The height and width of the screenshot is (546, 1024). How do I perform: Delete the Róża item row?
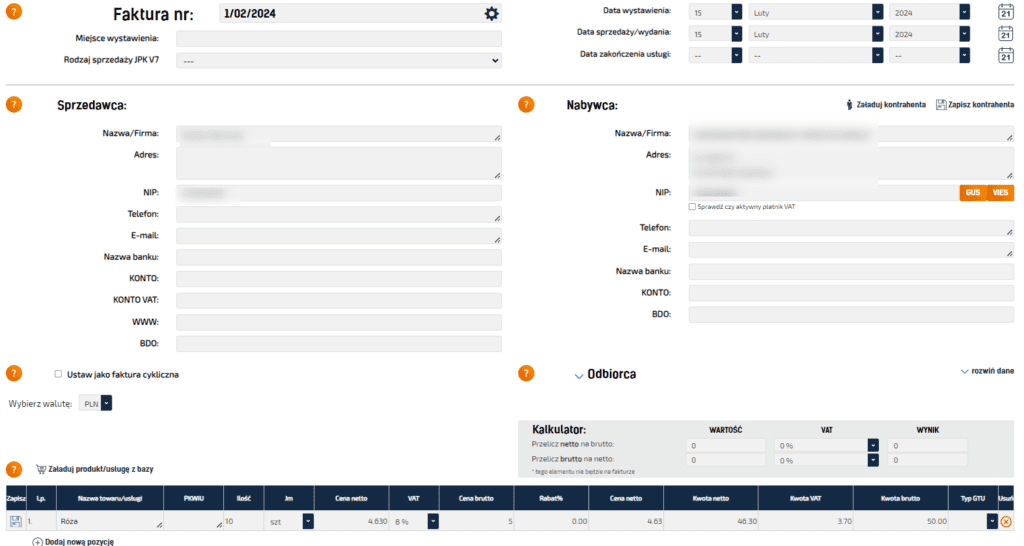click(1006, 521)
